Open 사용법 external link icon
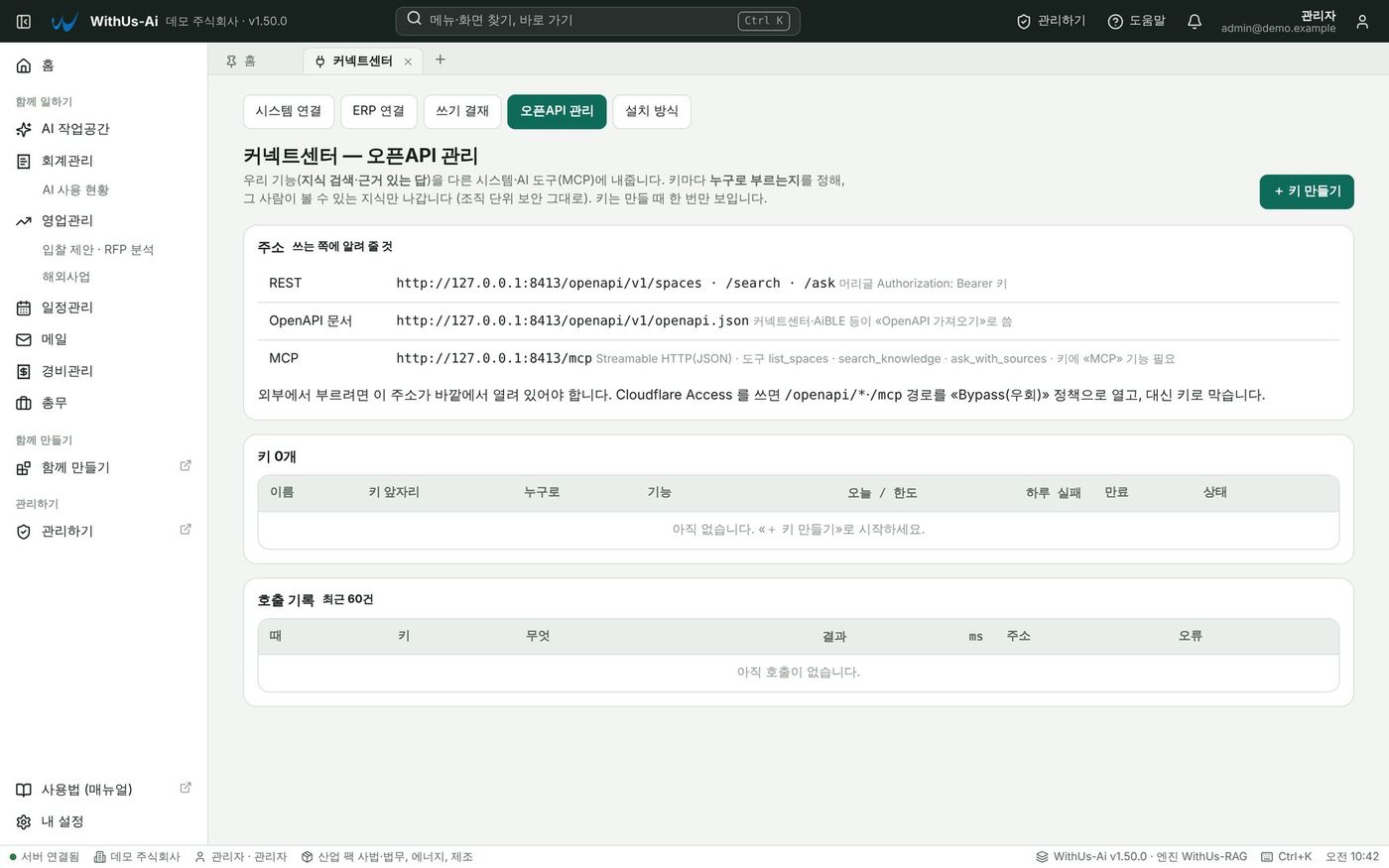Viewport: 1389px width, 868px height. coord(186,788)
